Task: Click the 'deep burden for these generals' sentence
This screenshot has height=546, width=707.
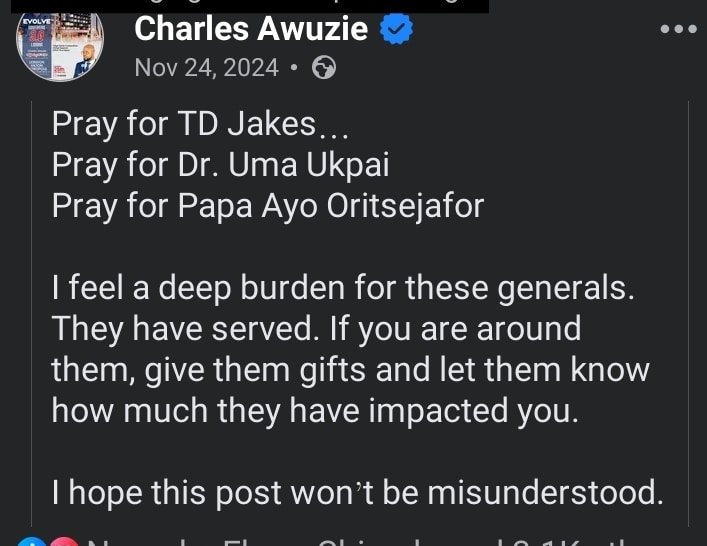Action: (343, 288)
